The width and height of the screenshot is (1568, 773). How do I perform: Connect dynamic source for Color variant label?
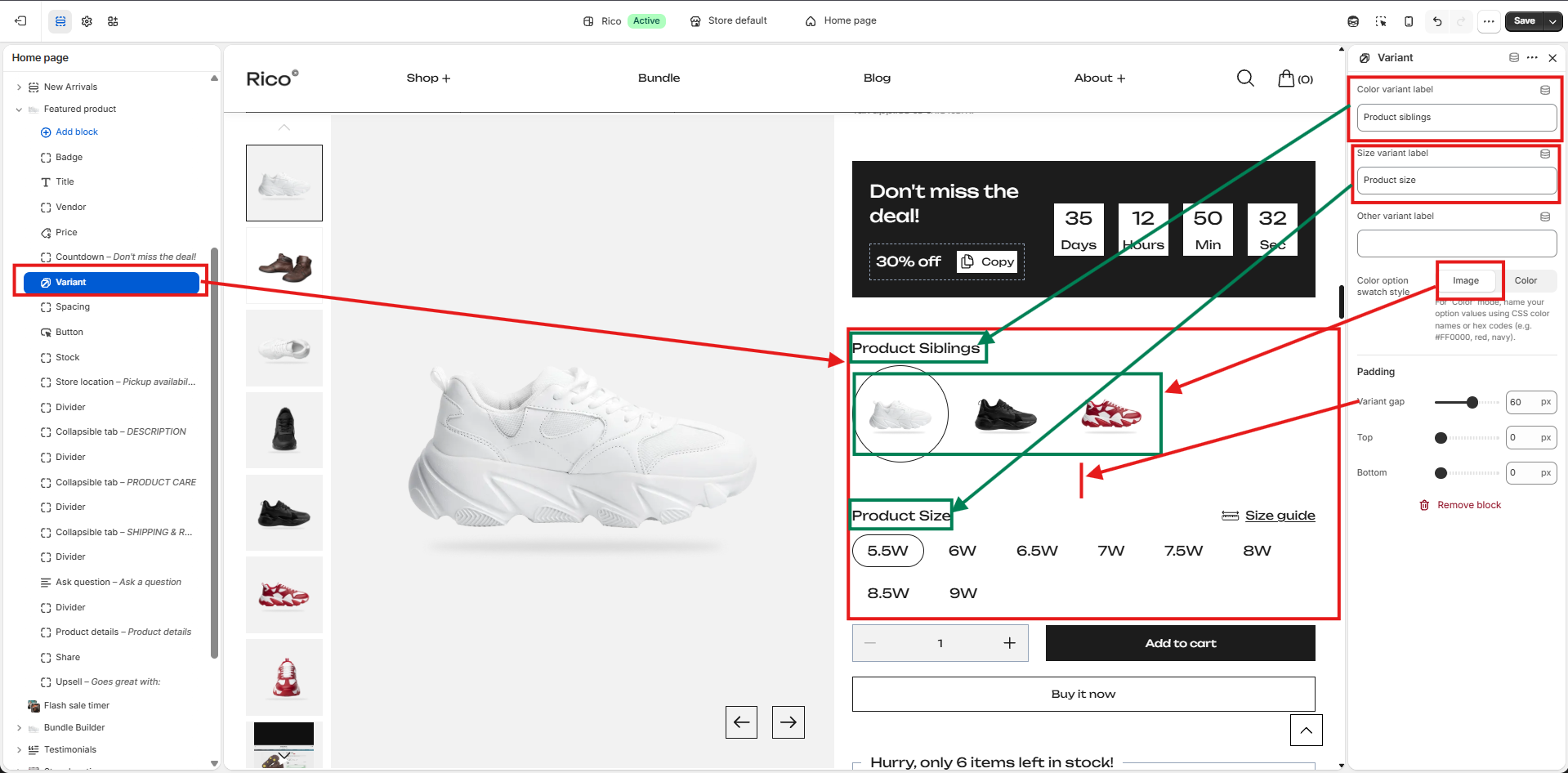pos(1545,90)
